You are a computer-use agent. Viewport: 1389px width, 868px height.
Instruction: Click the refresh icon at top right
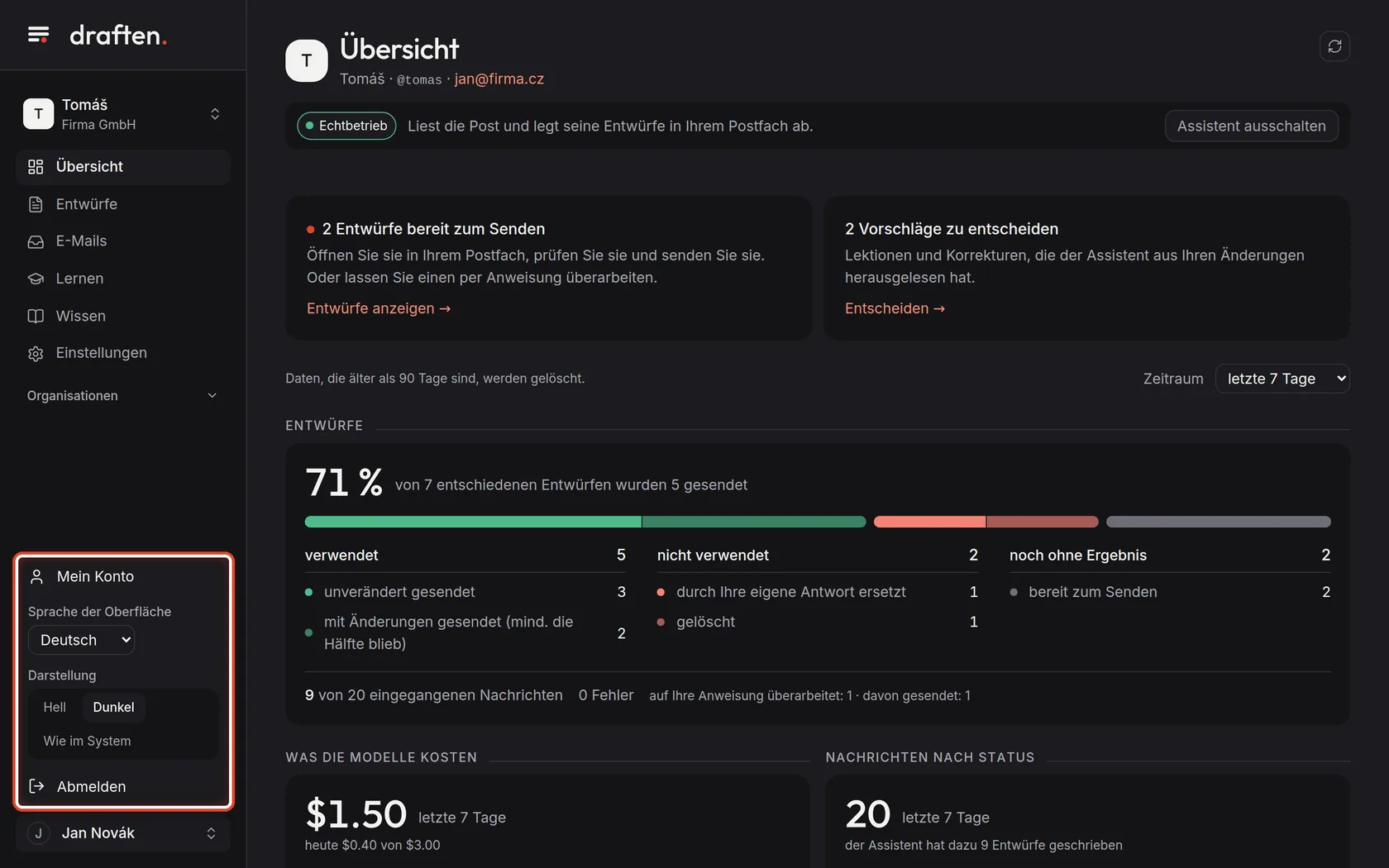click(1334, 46)
